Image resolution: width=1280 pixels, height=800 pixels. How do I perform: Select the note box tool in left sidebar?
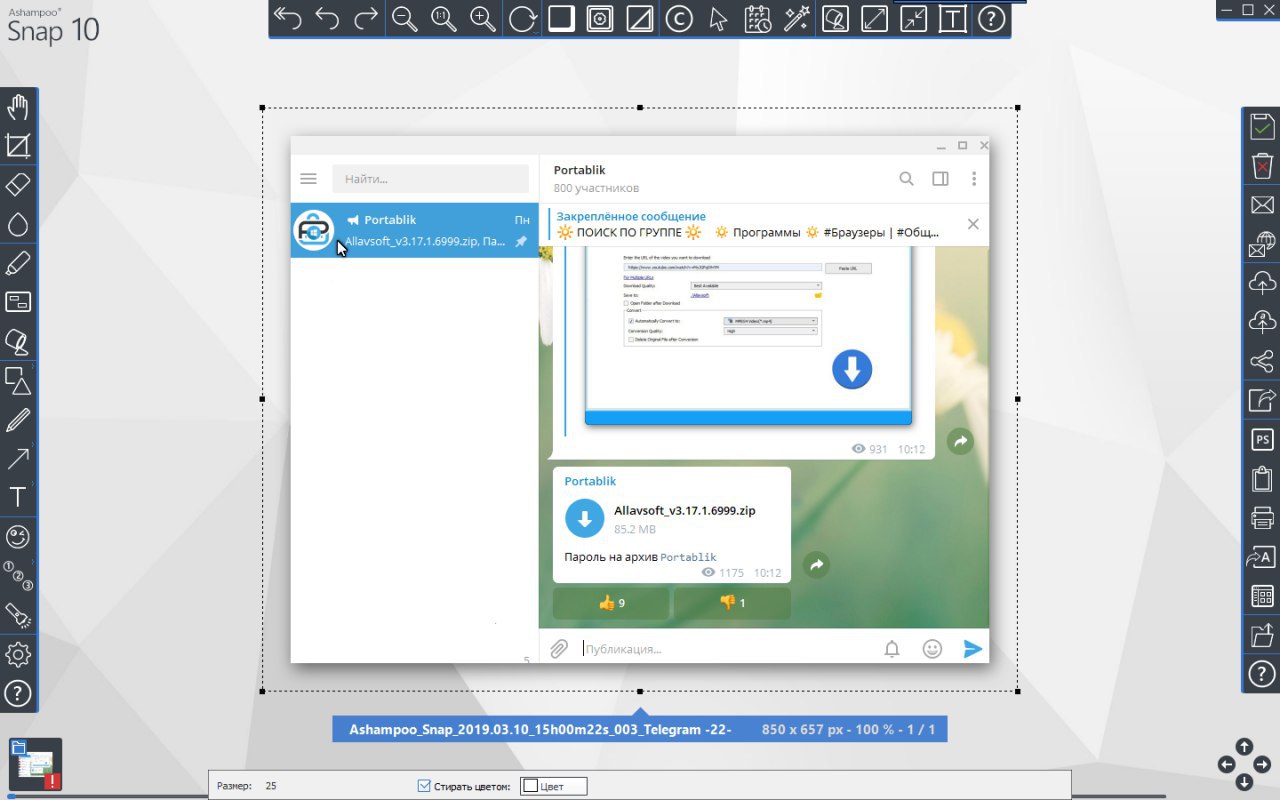point(18,302)
